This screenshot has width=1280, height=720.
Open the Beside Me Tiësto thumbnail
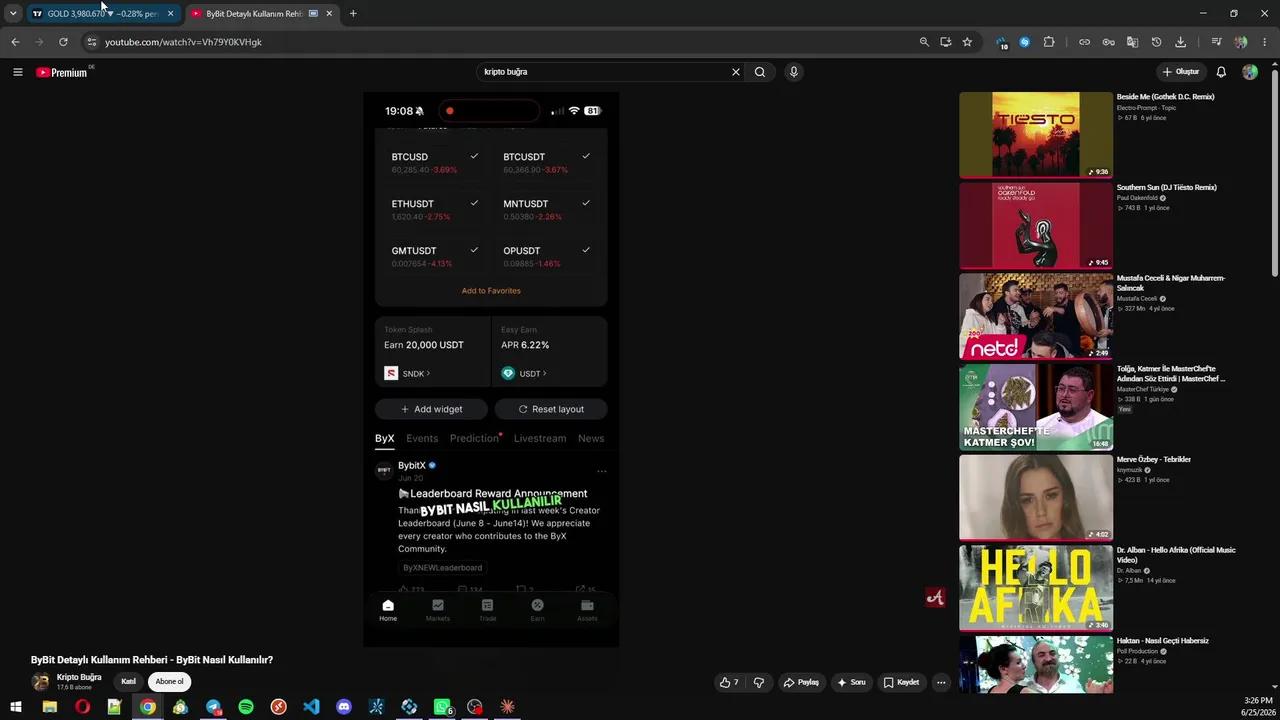coord(1036,135)
